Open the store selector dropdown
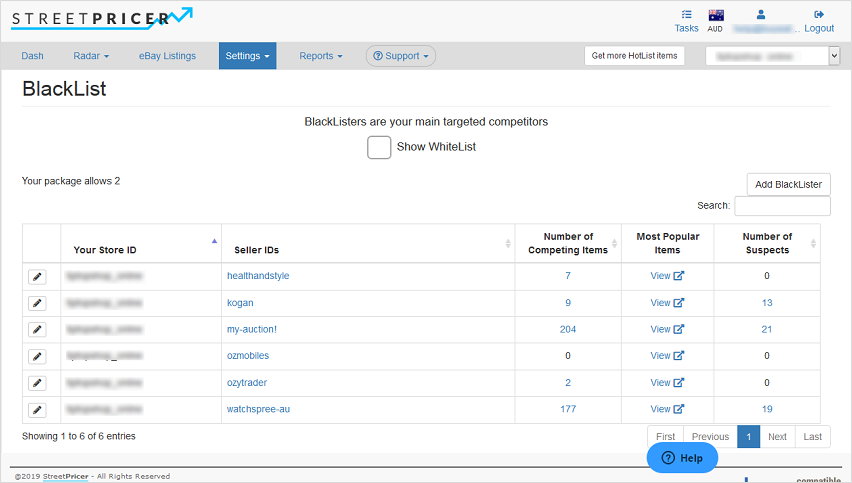This screenshot has height=483, width=852. (x=772, y=57)
